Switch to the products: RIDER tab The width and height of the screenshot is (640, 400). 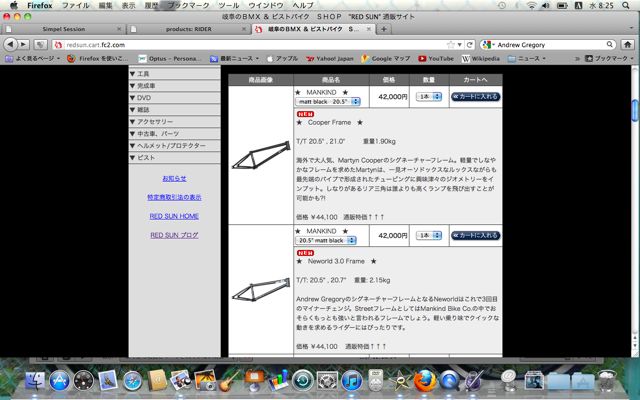pos(189,29)
